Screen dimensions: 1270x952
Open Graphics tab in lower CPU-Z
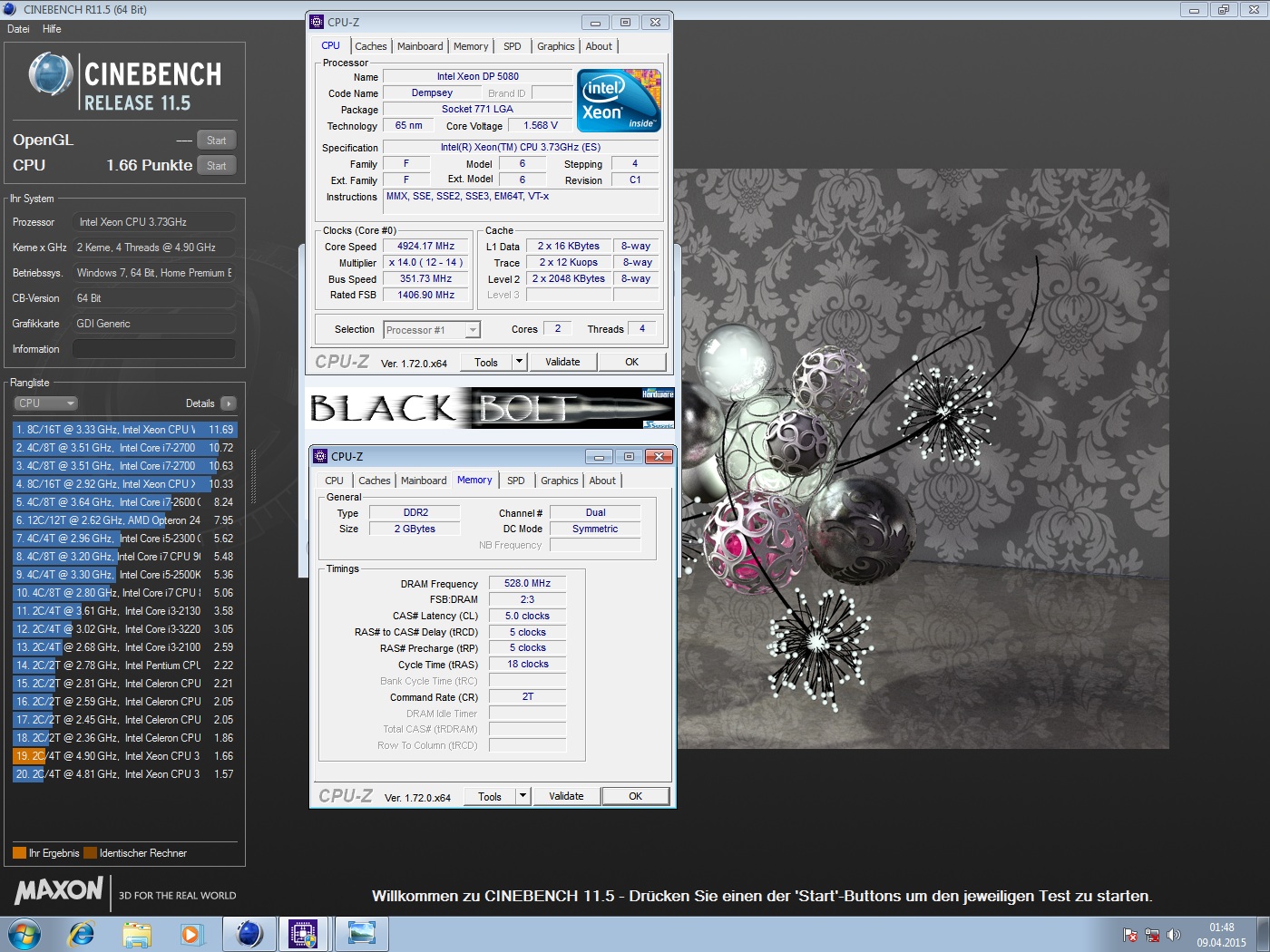click(560, 481)
